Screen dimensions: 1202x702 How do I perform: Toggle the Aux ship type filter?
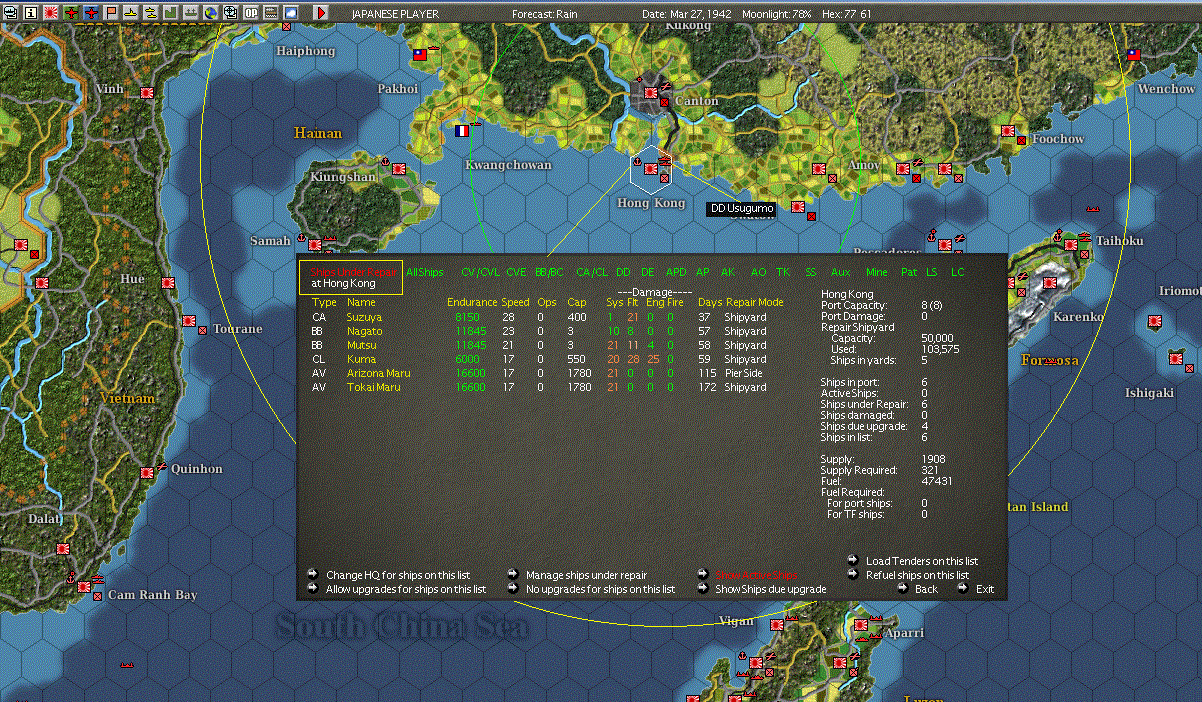point(840,272)
